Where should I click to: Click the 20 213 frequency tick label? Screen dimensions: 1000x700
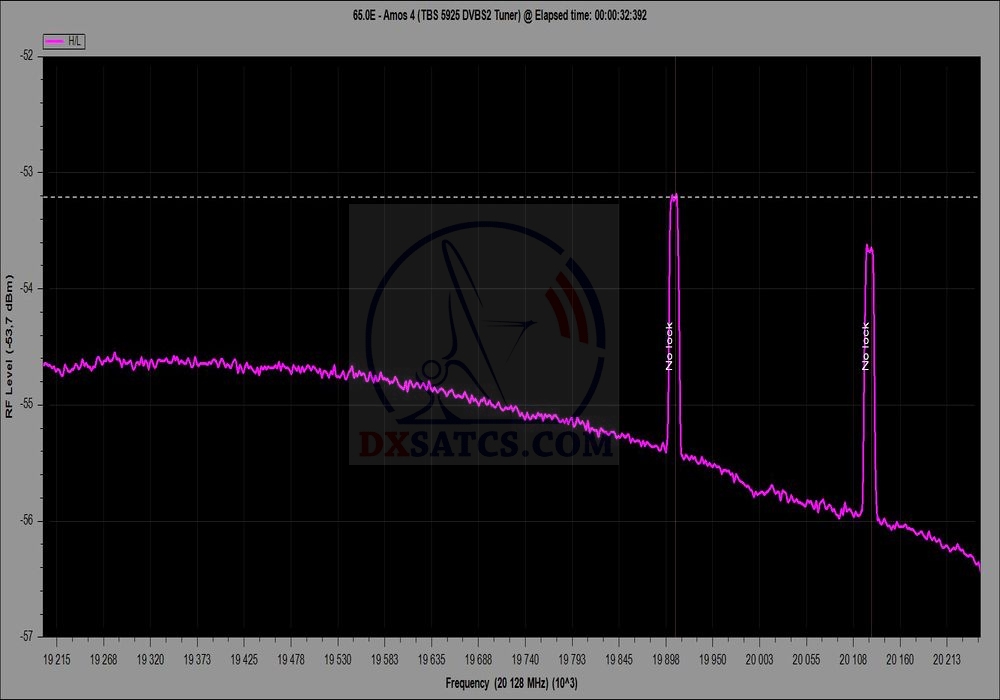click(948, 659)
